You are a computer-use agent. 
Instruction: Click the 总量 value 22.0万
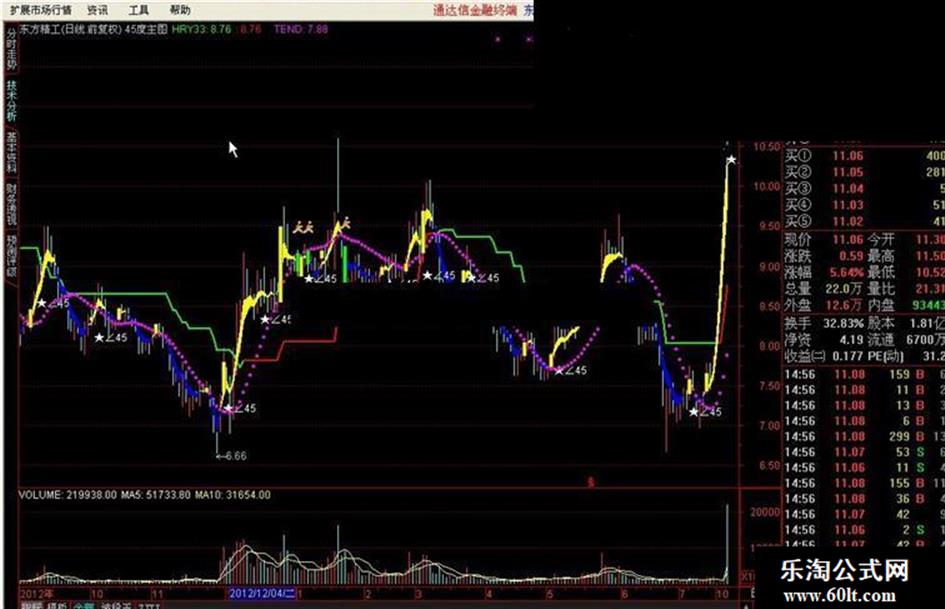click(844, 289)
